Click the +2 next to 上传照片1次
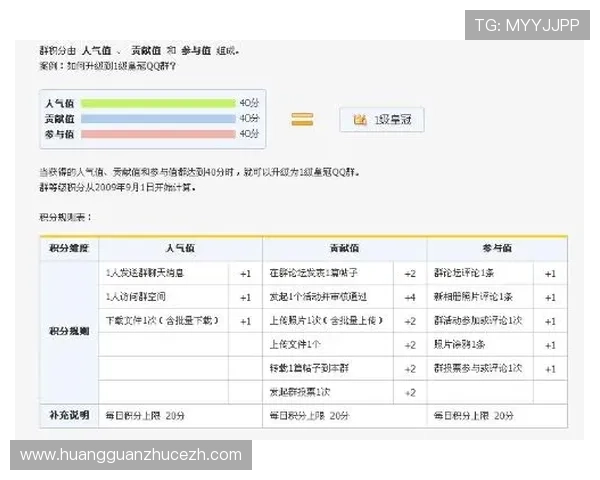The image size is (600, 480). pyautogui.click(x=410, y=321)
